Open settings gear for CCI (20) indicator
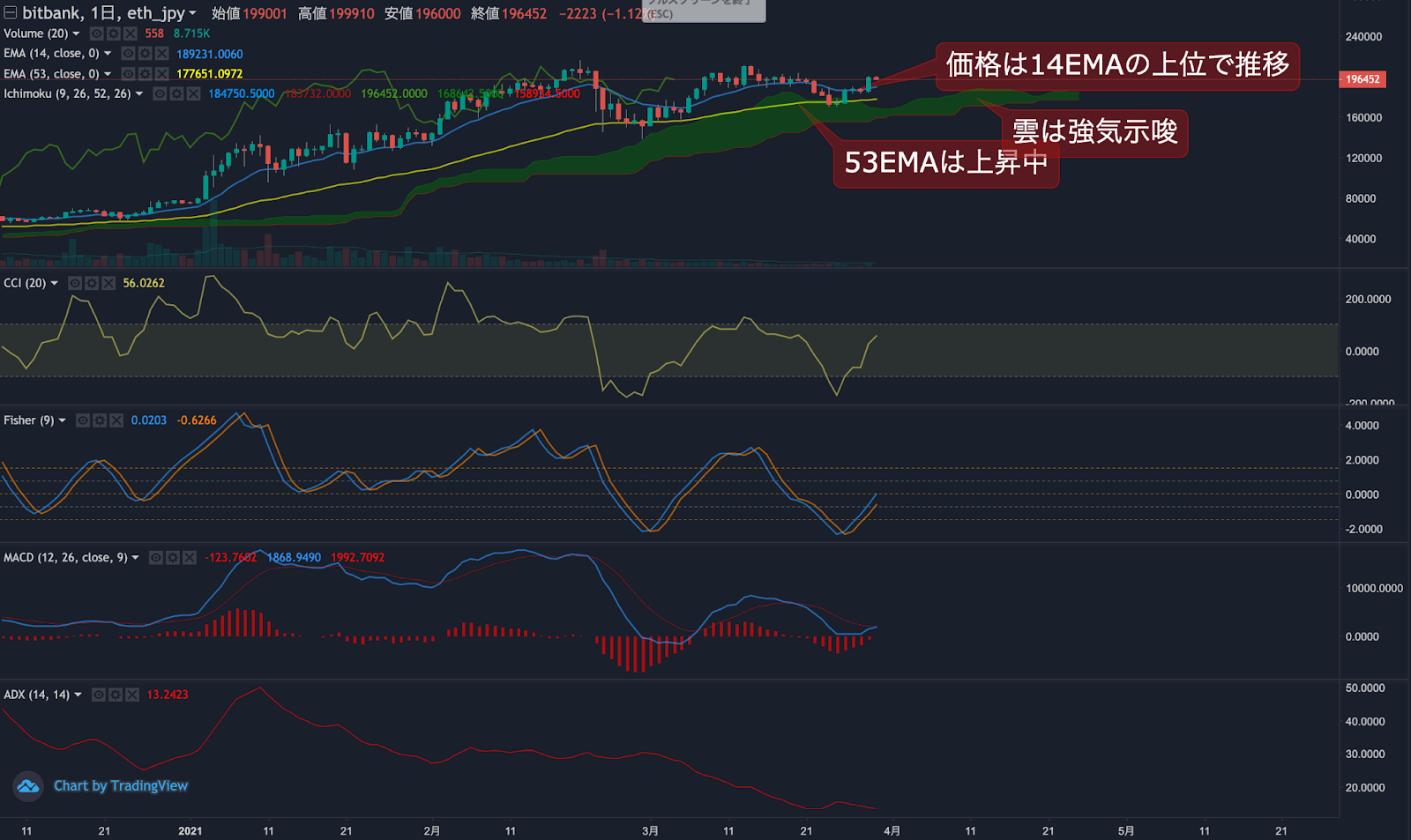This screenshot has height=840, width=1411. (x=92, y=283)
